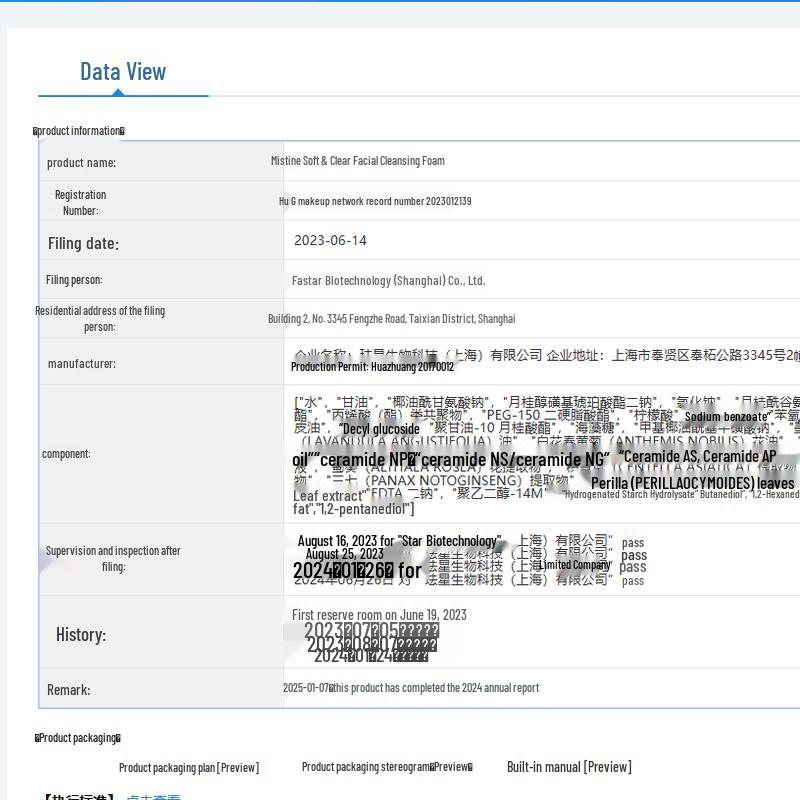
Task: Click the registration number value 2023012139
Action: [x=375, y=201]
